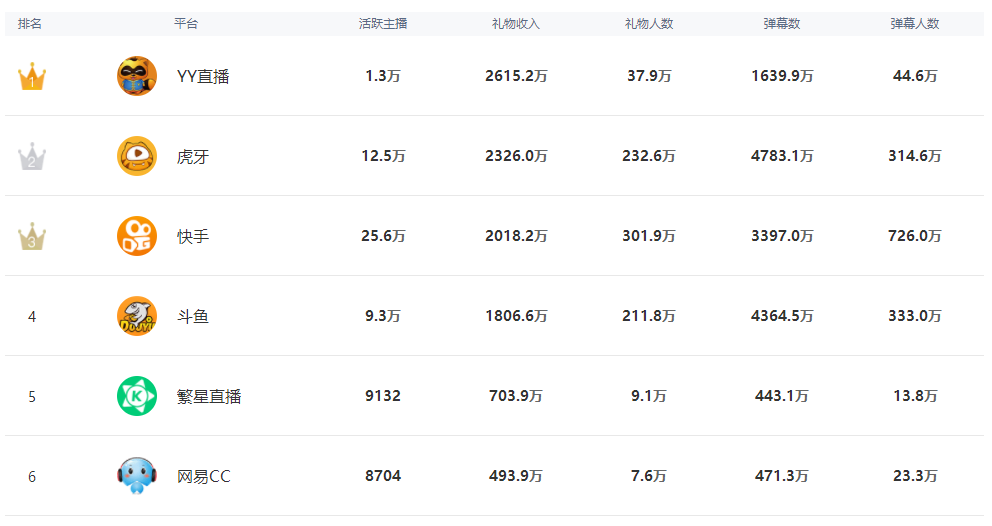Click the YY直播 platform logo
The height and width of the screenshot is (526, 992).
[137, 76]
